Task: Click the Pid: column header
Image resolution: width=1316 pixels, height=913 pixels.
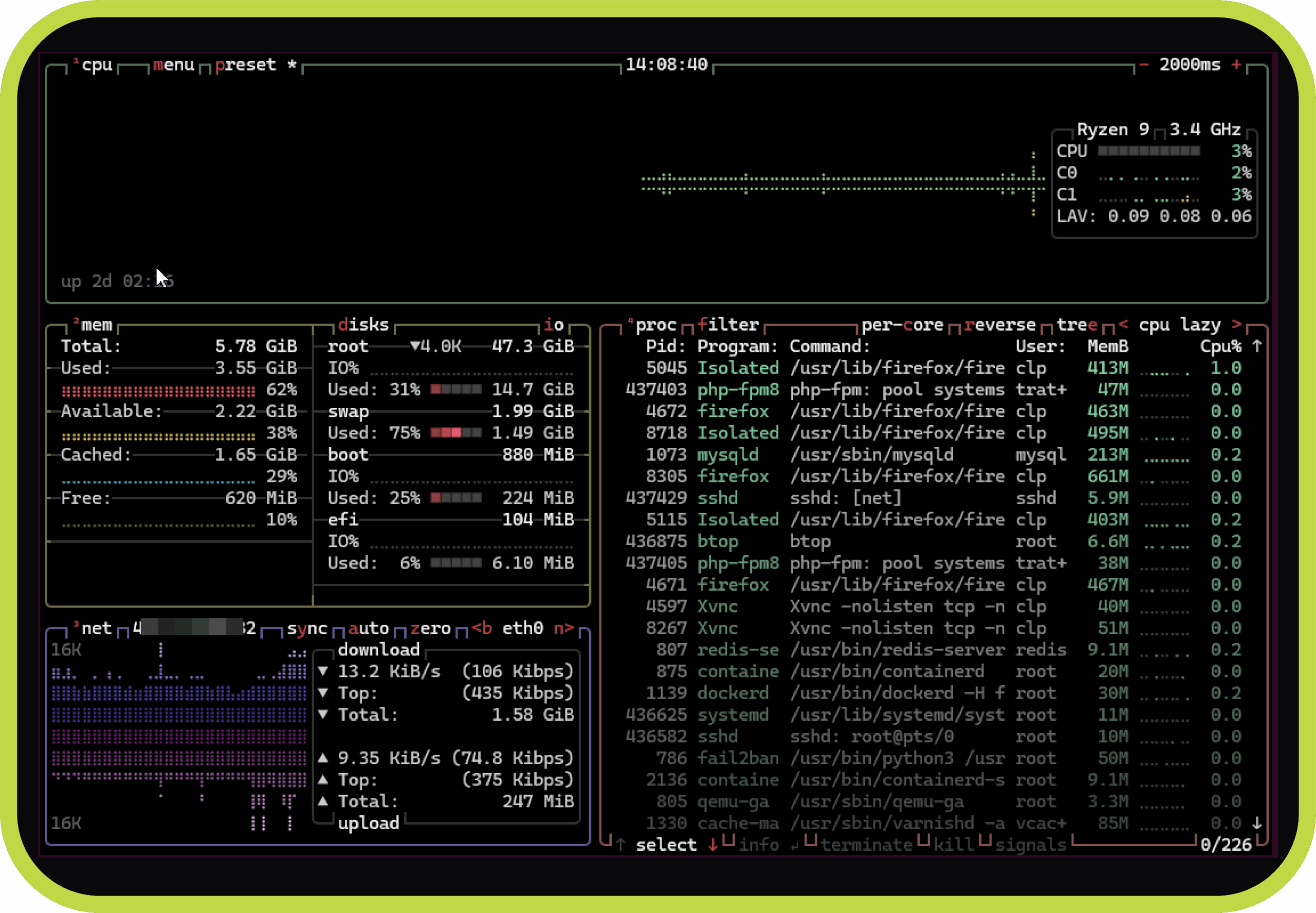Action: tap(666, 346)
